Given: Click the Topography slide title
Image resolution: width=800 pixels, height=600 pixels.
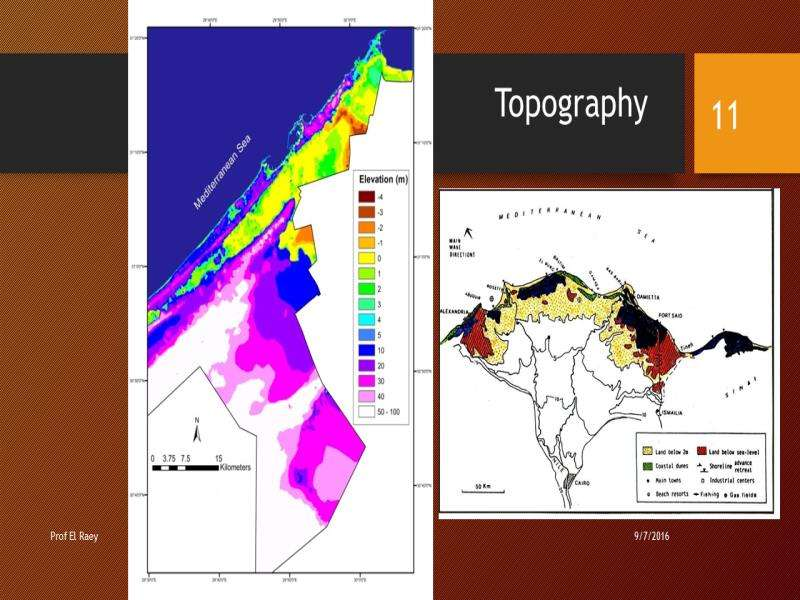Looking at the screenshot, I should click(570, 105).
